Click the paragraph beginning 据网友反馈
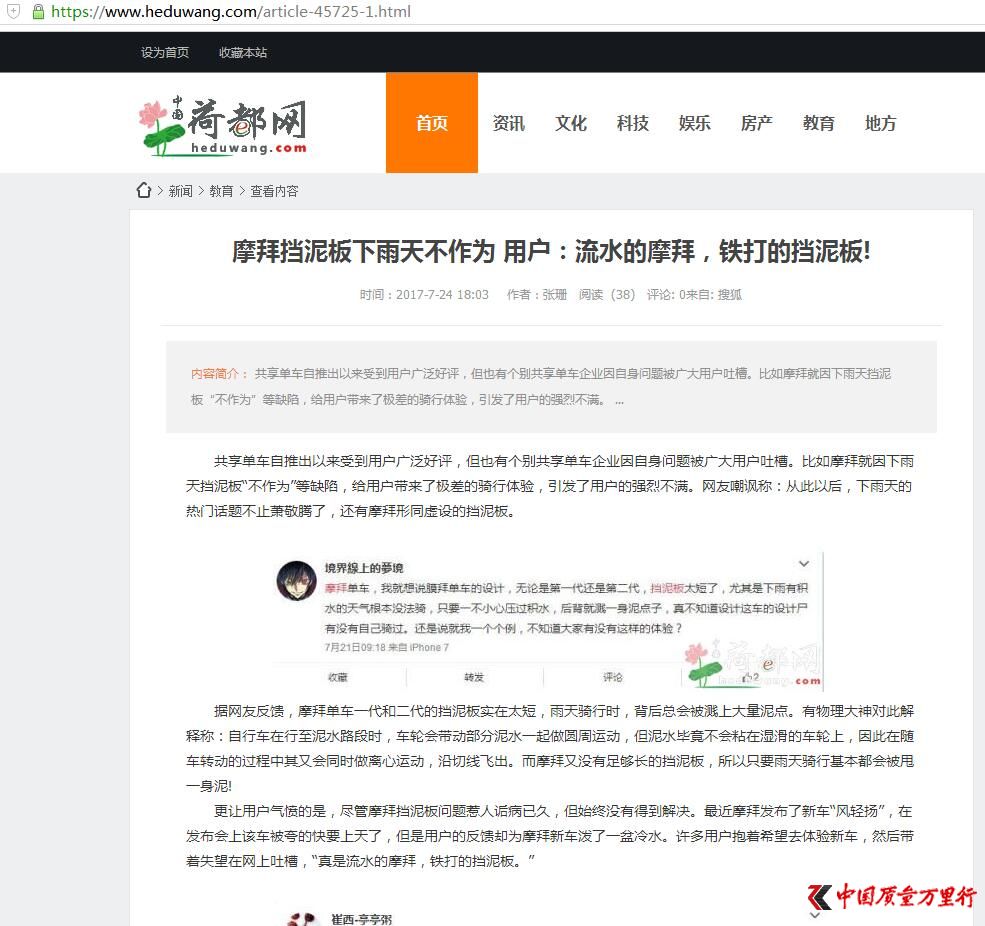 tap(550, 748)
